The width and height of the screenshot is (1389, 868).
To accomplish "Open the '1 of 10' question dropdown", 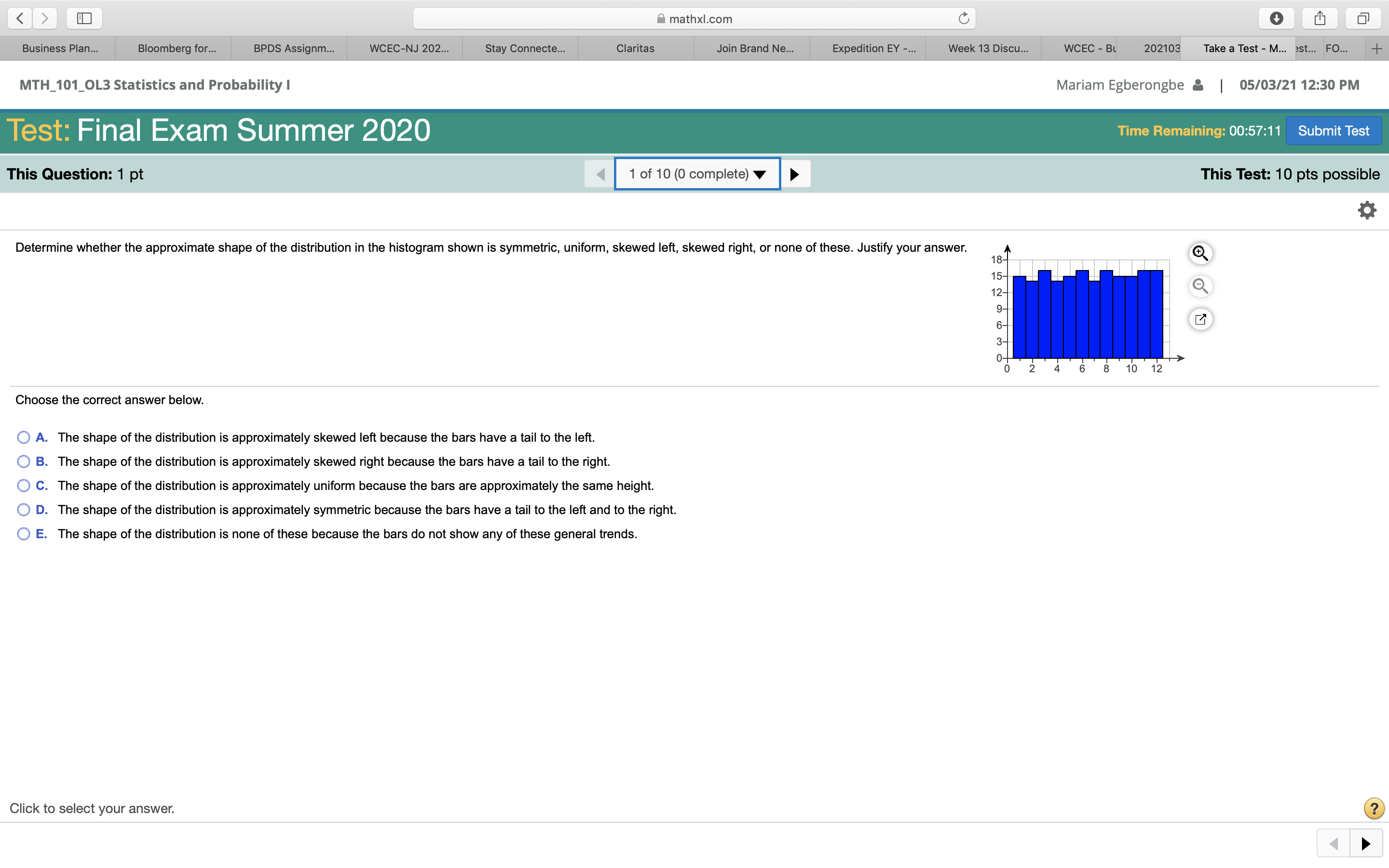I will click(697, 174).
